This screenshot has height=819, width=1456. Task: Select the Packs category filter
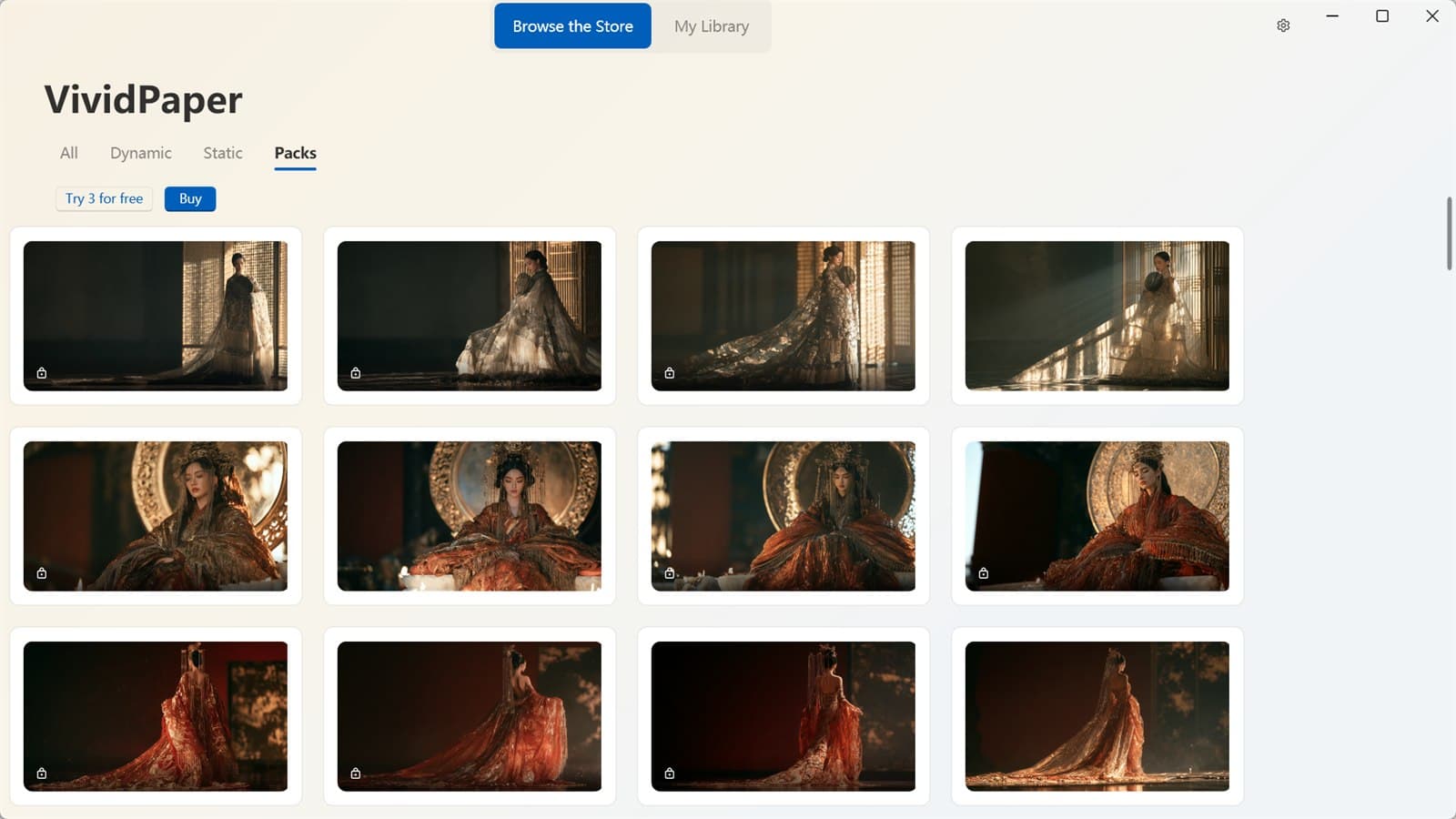(296, 153)
